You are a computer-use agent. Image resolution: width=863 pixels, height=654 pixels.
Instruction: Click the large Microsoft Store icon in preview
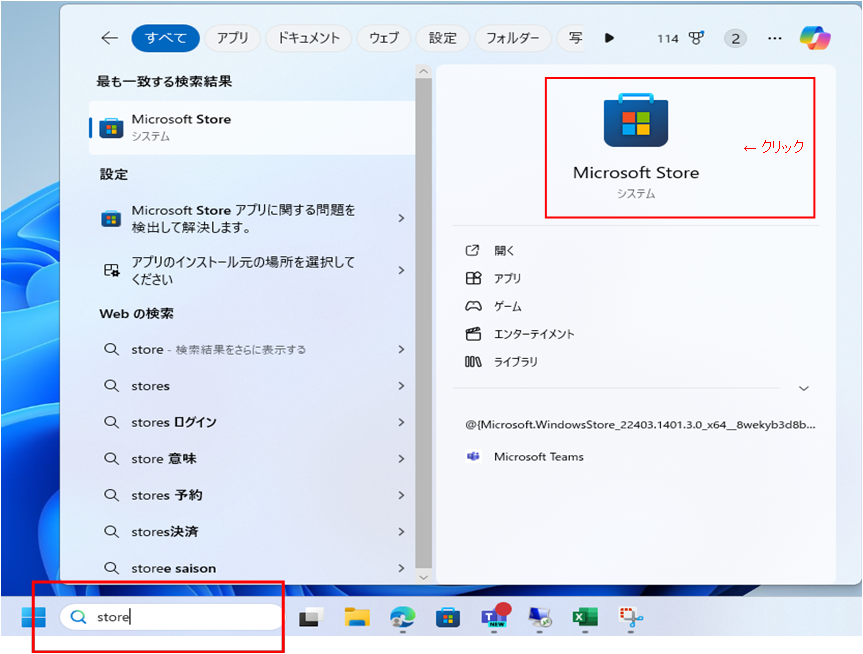(x=636, y=120)
